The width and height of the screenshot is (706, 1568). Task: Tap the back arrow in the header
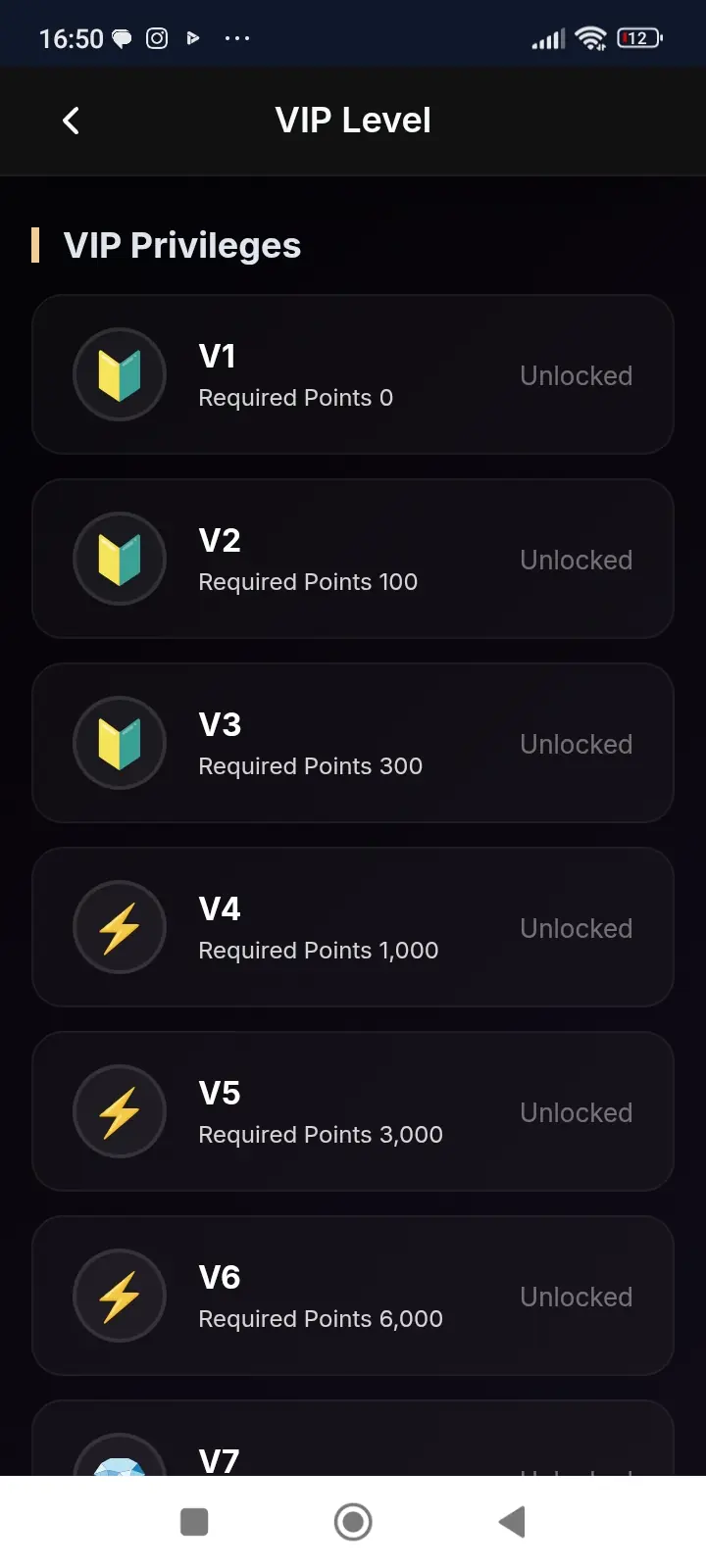pos(71,121)
